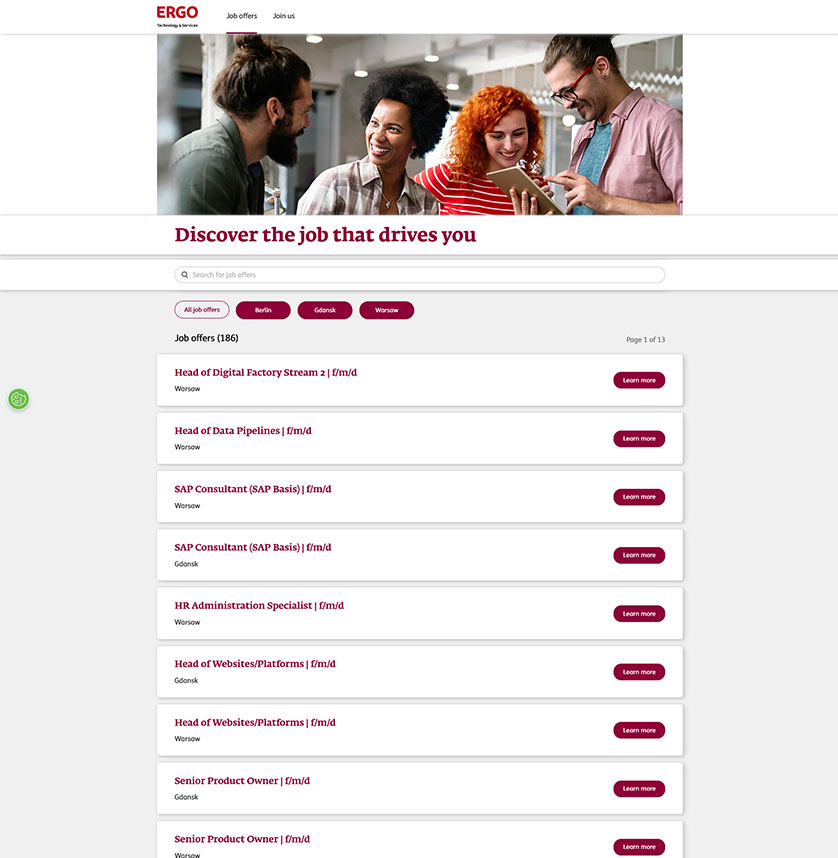This screenshot has width=838, height=858.
Task: Filter job offers by Warsaw
Action: coord(386,310)
